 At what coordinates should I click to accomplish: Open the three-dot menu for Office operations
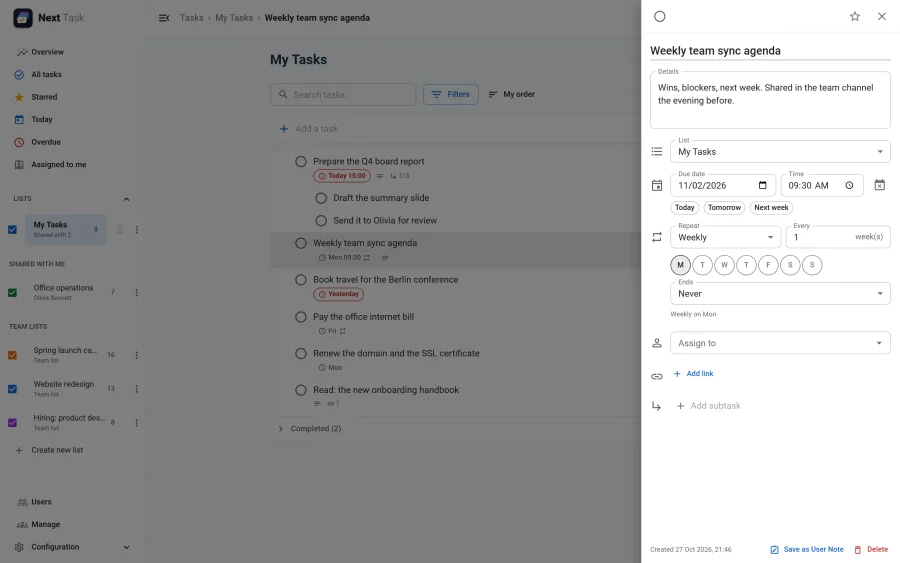pos(137,293)
